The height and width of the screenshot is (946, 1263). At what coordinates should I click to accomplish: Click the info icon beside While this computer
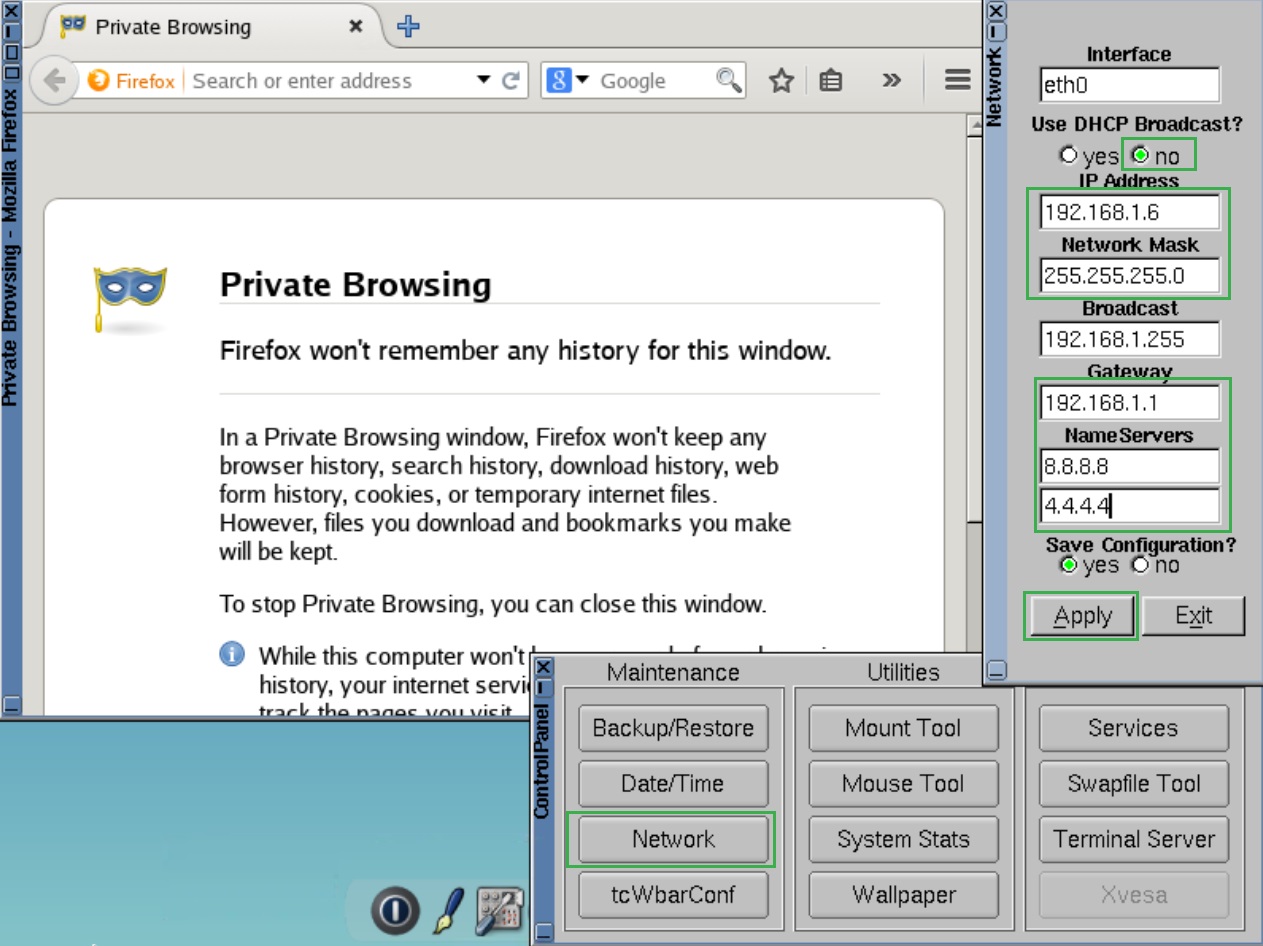(232, 654)
